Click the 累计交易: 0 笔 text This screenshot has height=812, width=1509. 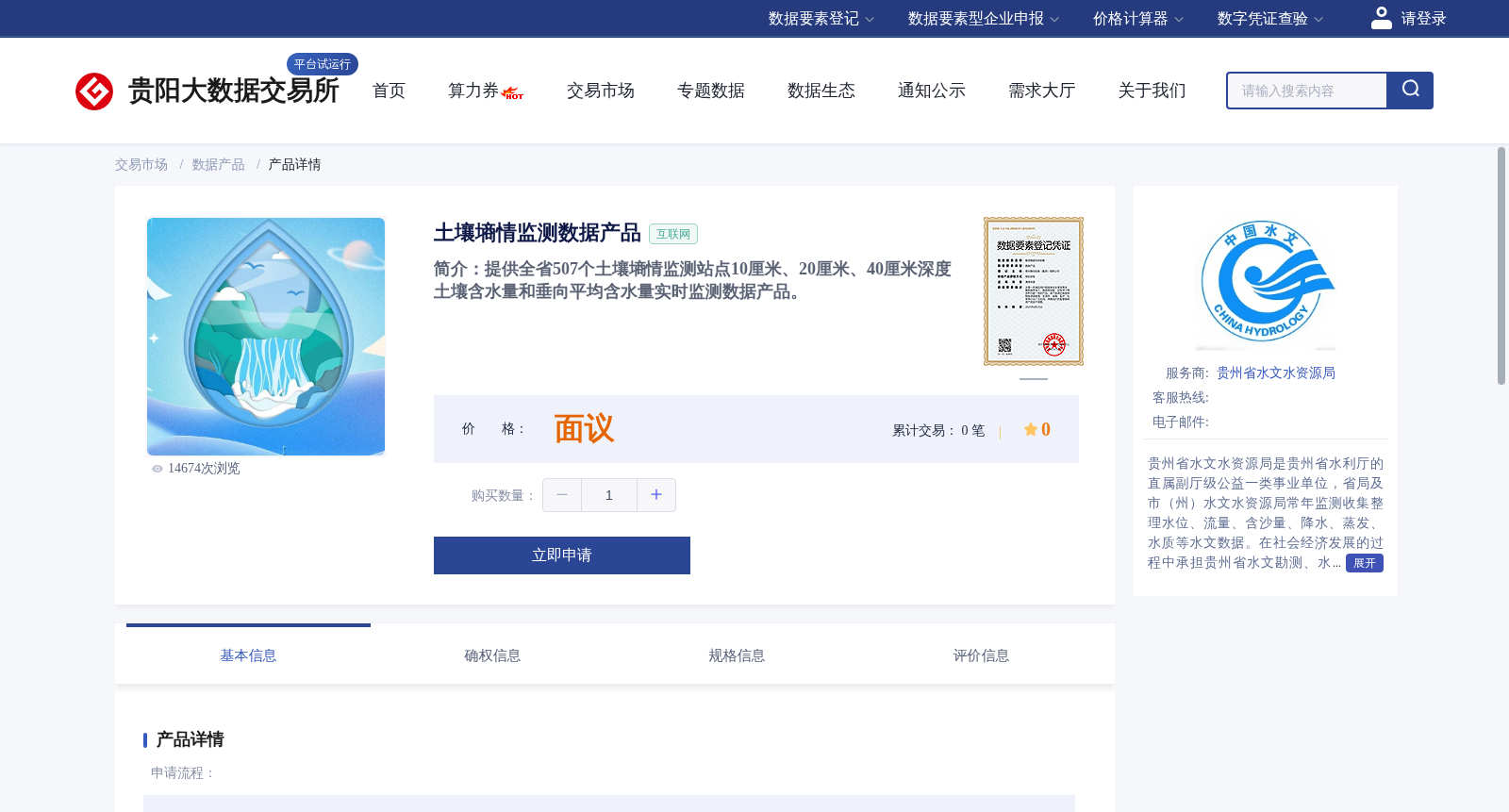click(x=938, y=430)
